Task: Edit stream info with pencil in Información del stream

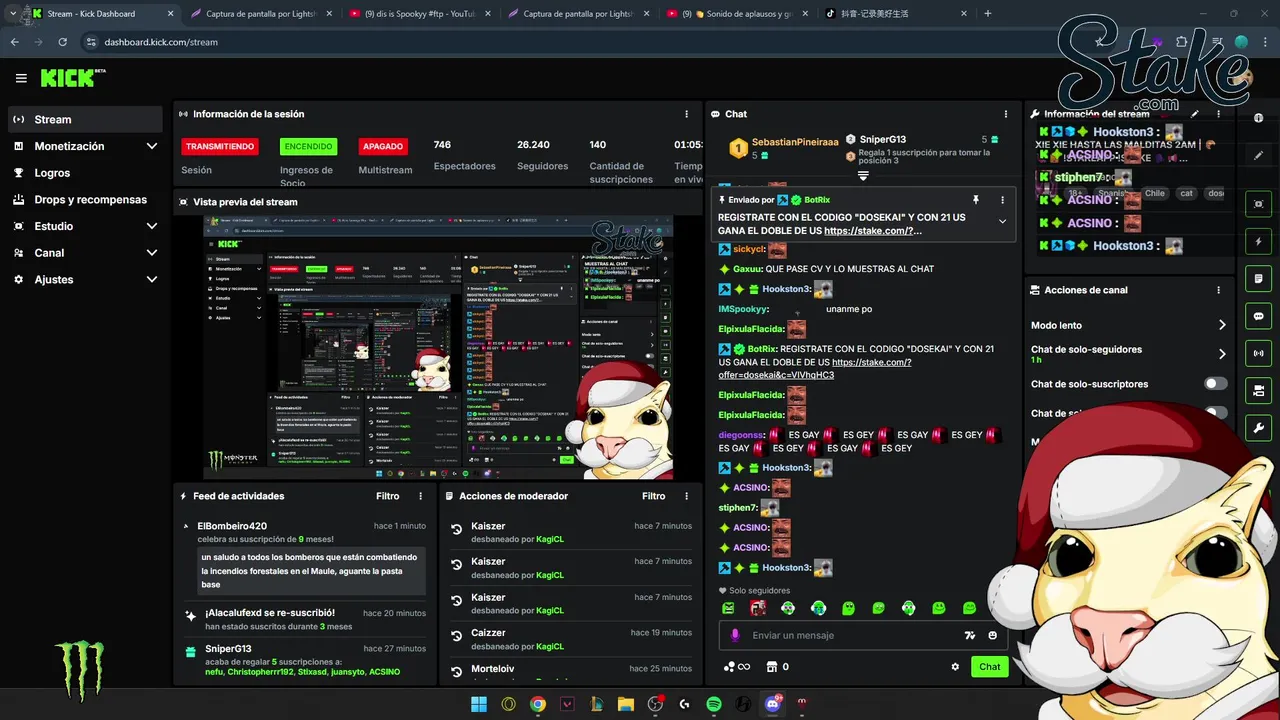Action: point(1195,114)
